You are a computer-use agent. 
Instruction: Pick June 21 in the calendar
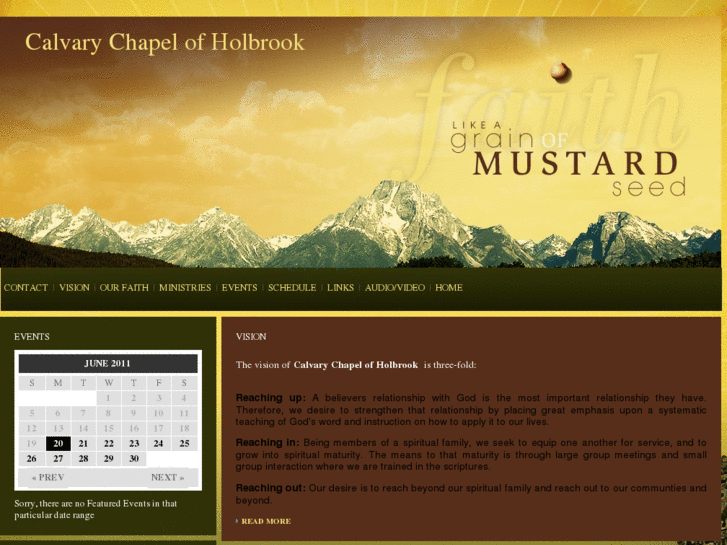point(83,443)
